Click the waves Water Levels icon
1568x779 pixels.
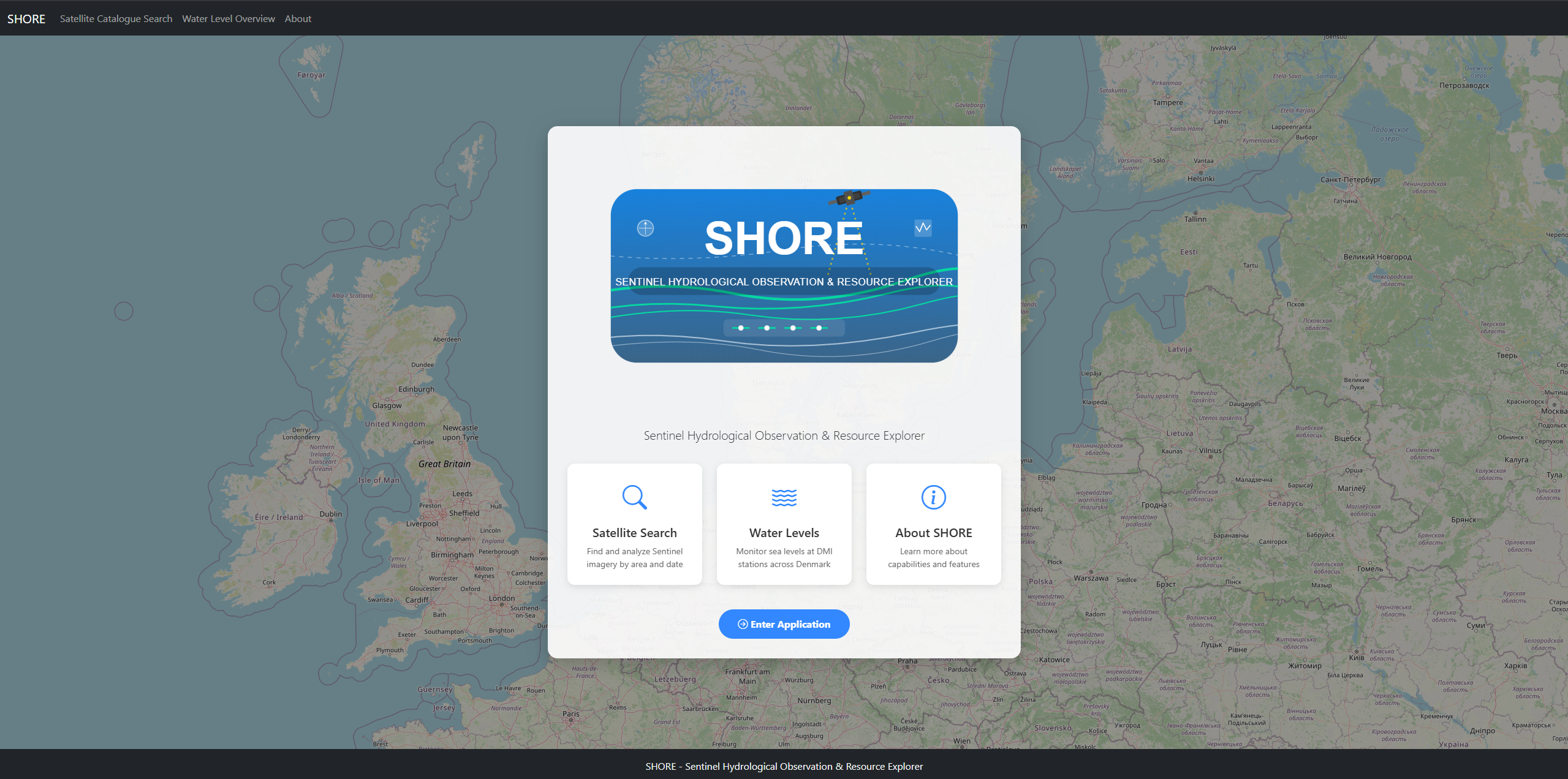coord(784,497)
